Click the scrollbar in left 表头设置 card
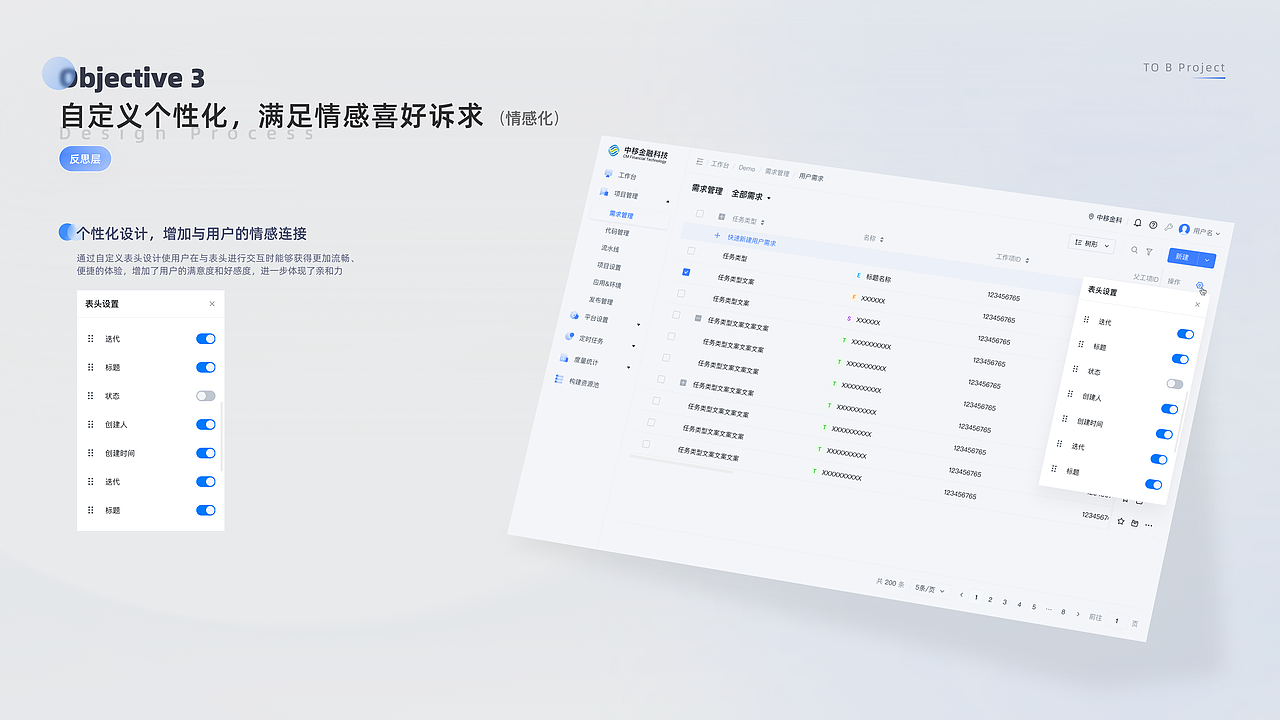Screen dimensions: 1280x720 point(222,438)
